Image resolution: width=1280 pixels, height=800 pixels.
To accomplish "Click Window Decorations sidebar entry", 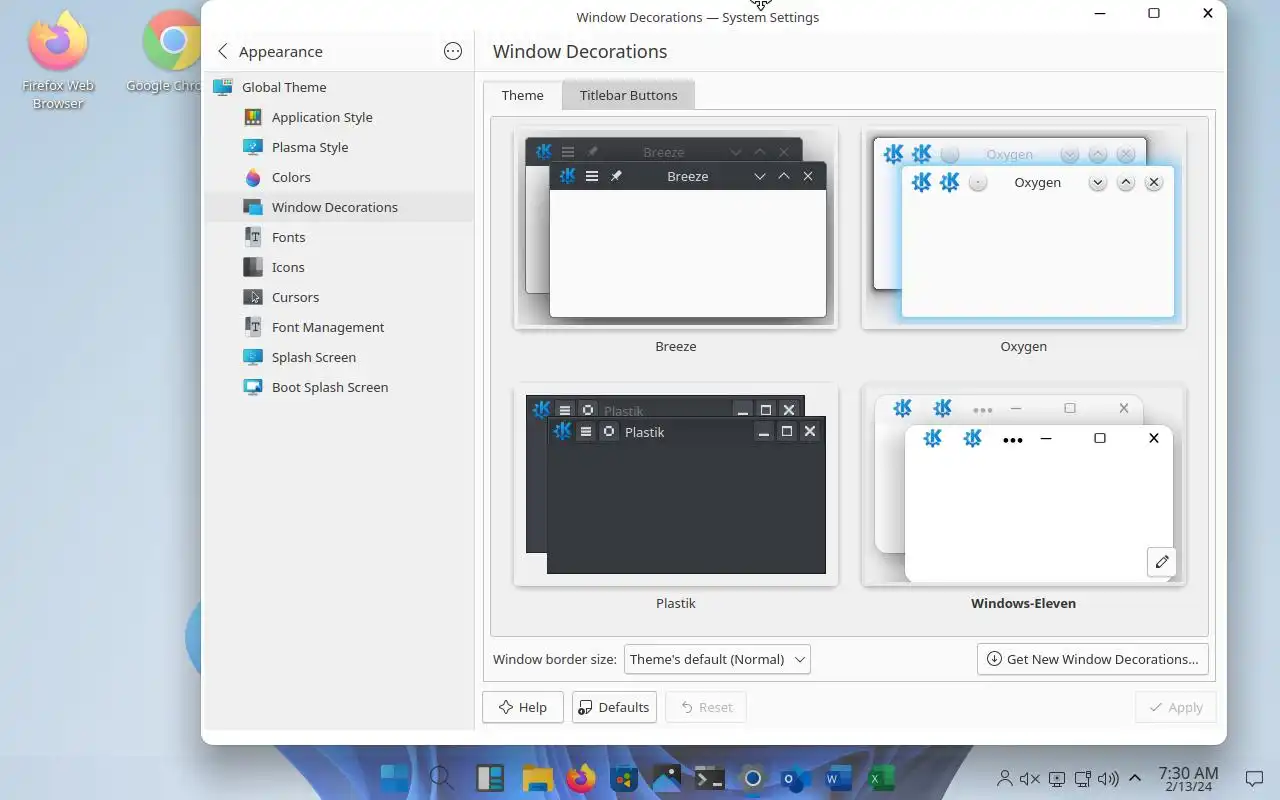I will tap(339, 207).
